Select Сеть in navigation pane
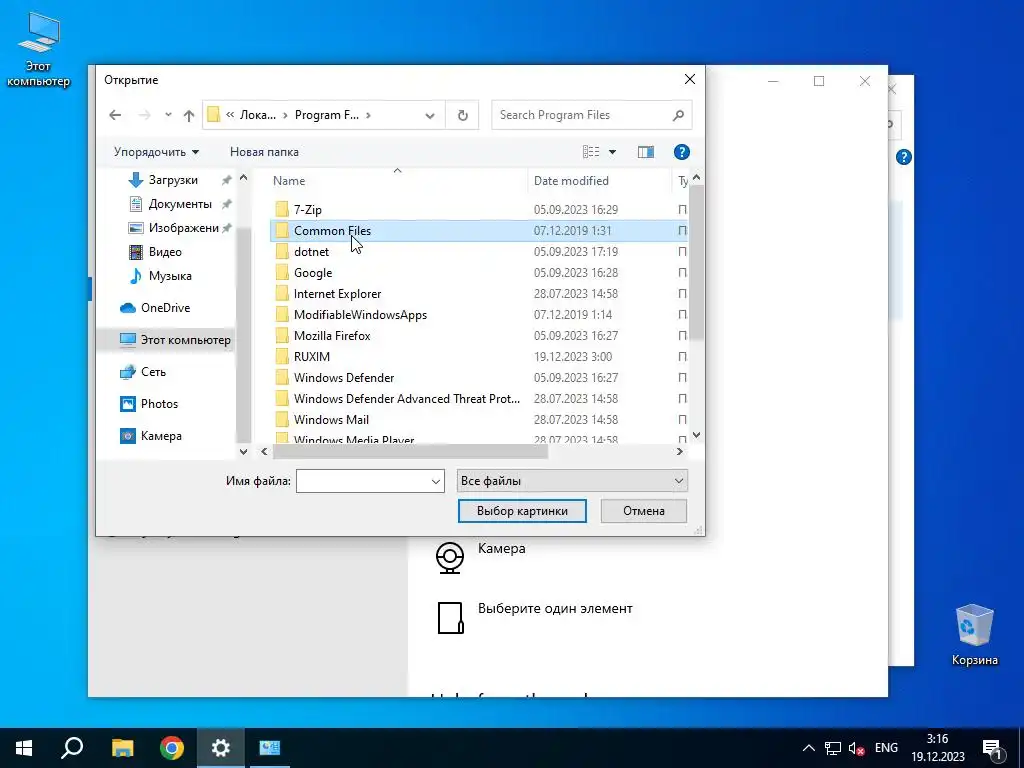Image resolution: width=1024 pixels, height=768 pixels. (153, 372)
